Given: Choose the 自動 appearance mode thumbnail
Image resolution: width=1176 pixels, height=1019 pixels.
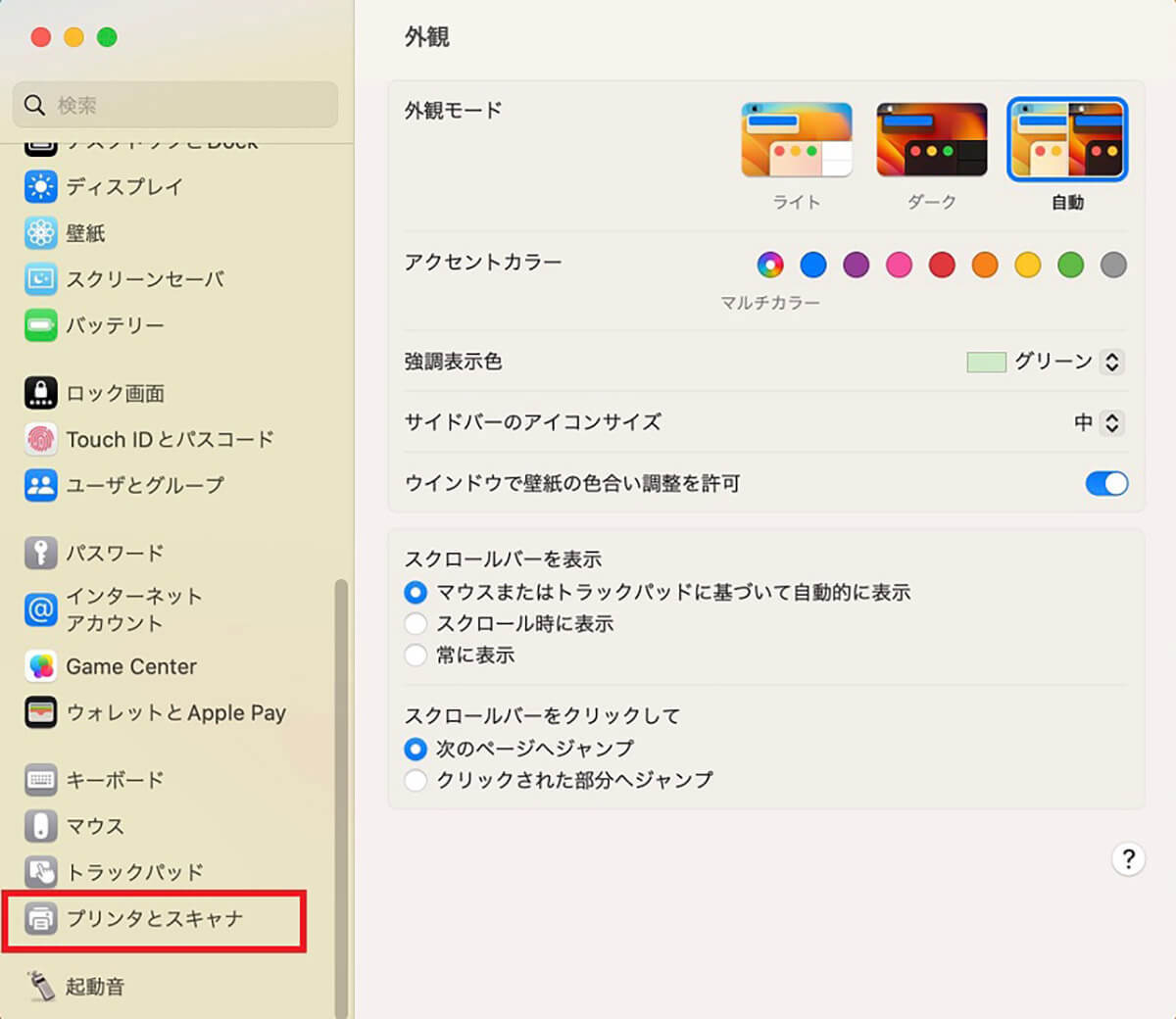Looking at the screenshot, I should click(1067, 140).
